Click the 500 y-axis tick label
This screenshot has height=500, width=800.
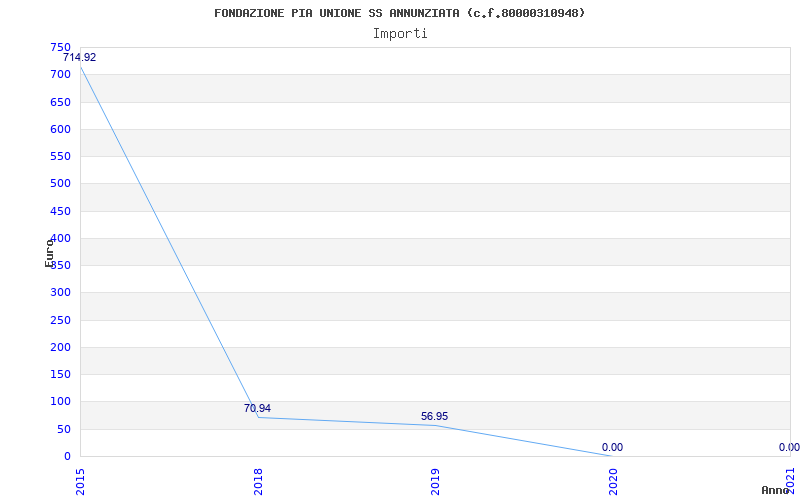(x=60, y=184)
